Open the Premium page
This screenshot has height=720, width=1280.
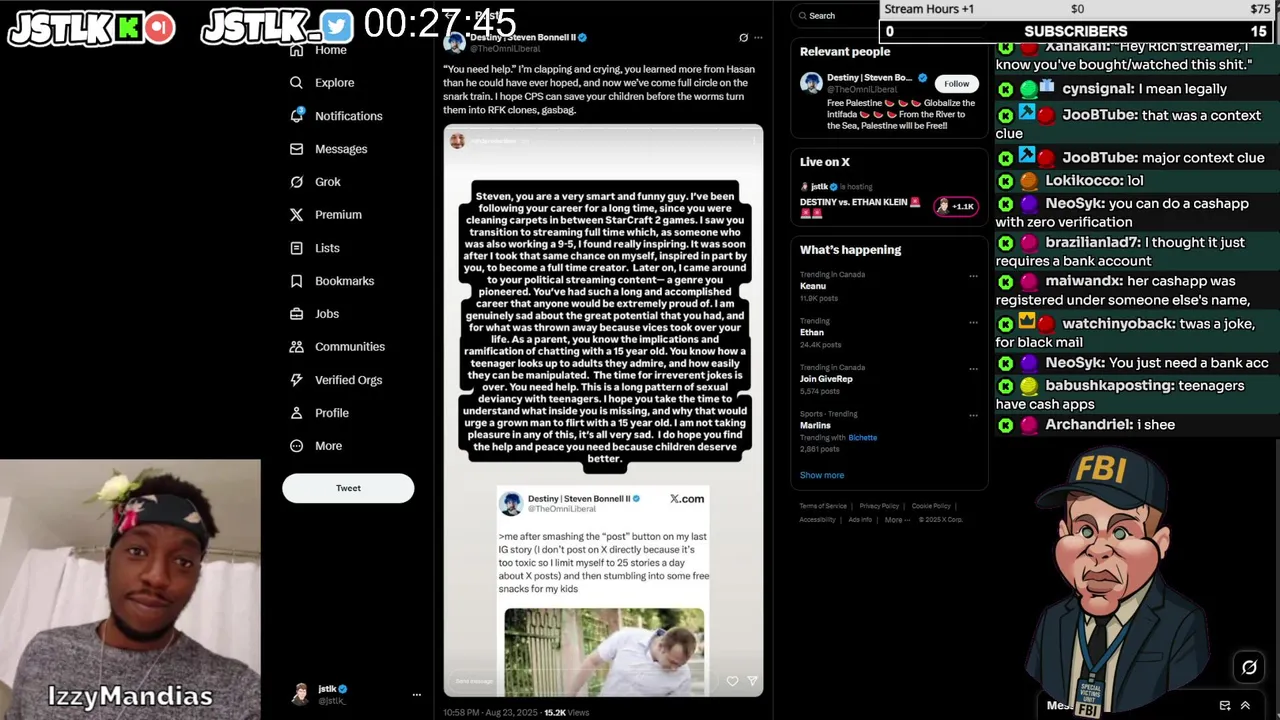tap(326, 215)
